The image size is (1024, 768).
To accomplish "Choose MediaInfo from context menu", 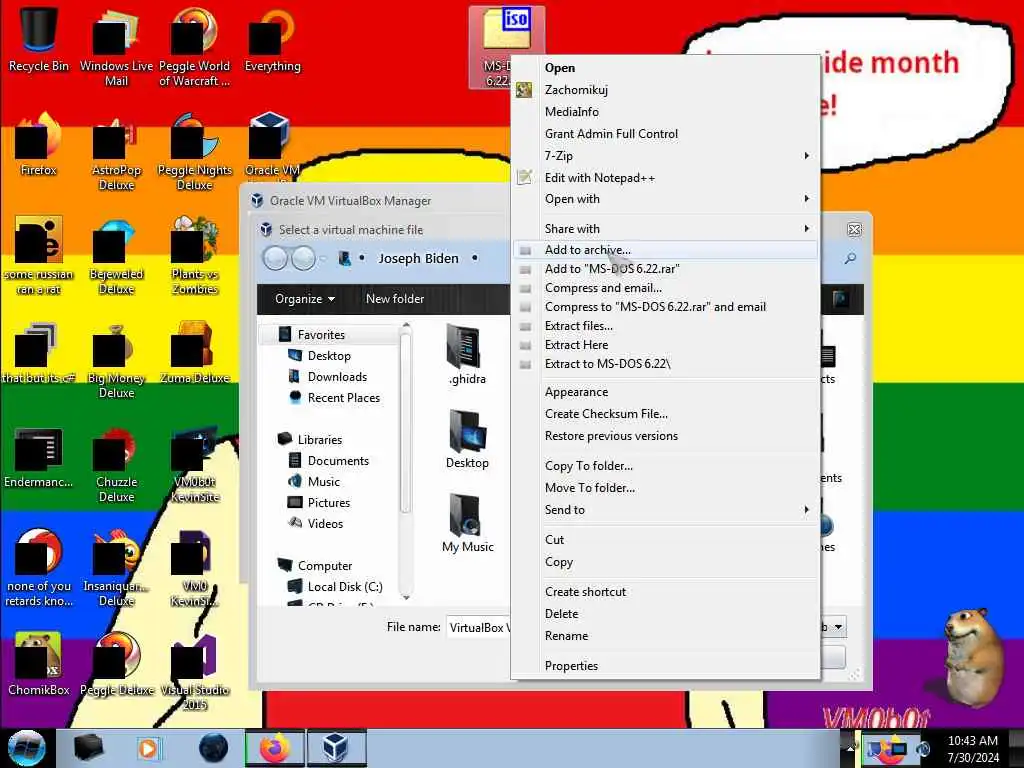I will pyautogui.click(x=665, y=112).
